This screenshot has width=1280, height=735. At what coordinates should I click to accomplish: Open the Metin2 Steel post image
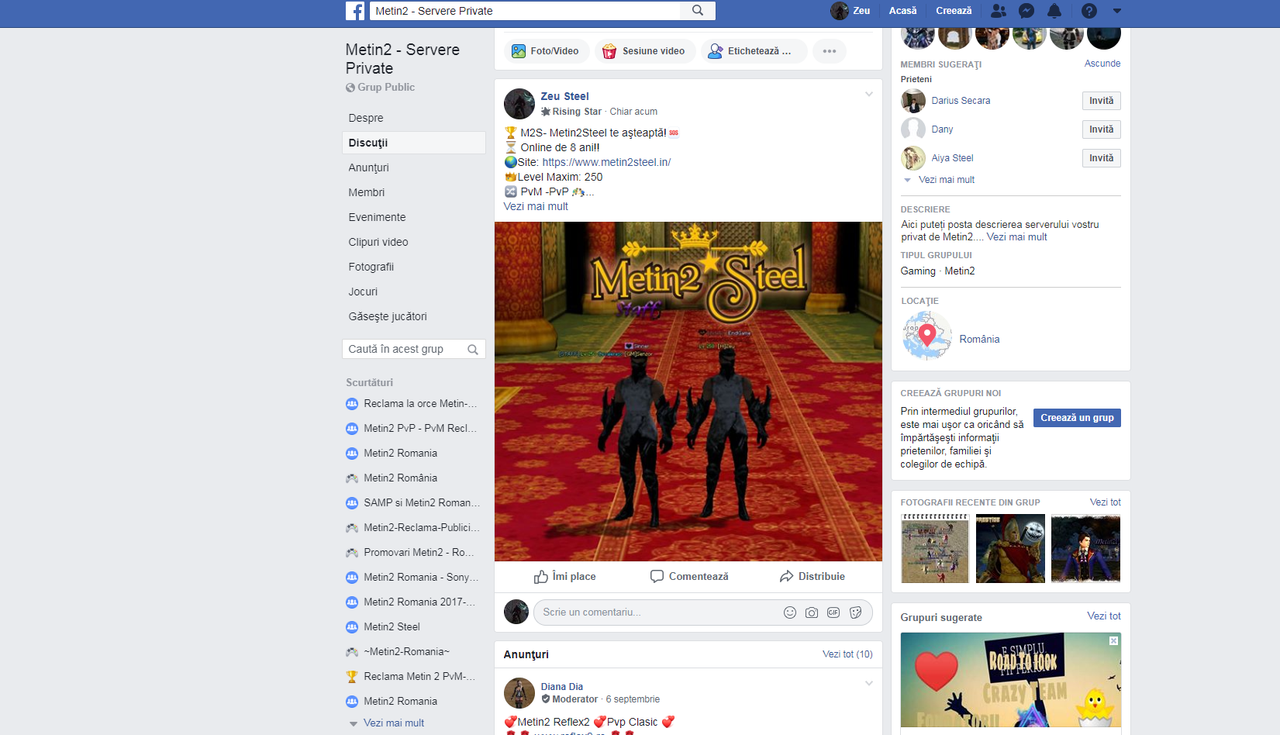pos(688,391)
